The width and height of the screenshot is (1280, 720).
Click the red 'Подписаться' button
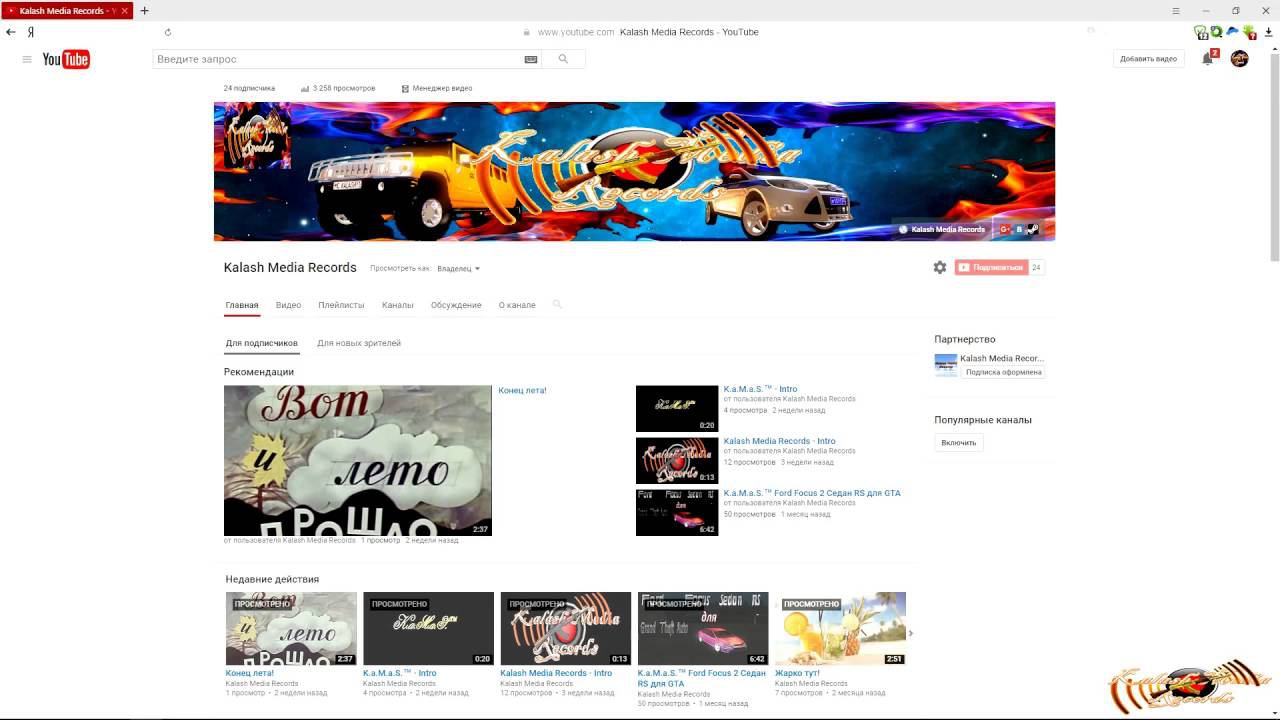[x=991, y=267]
